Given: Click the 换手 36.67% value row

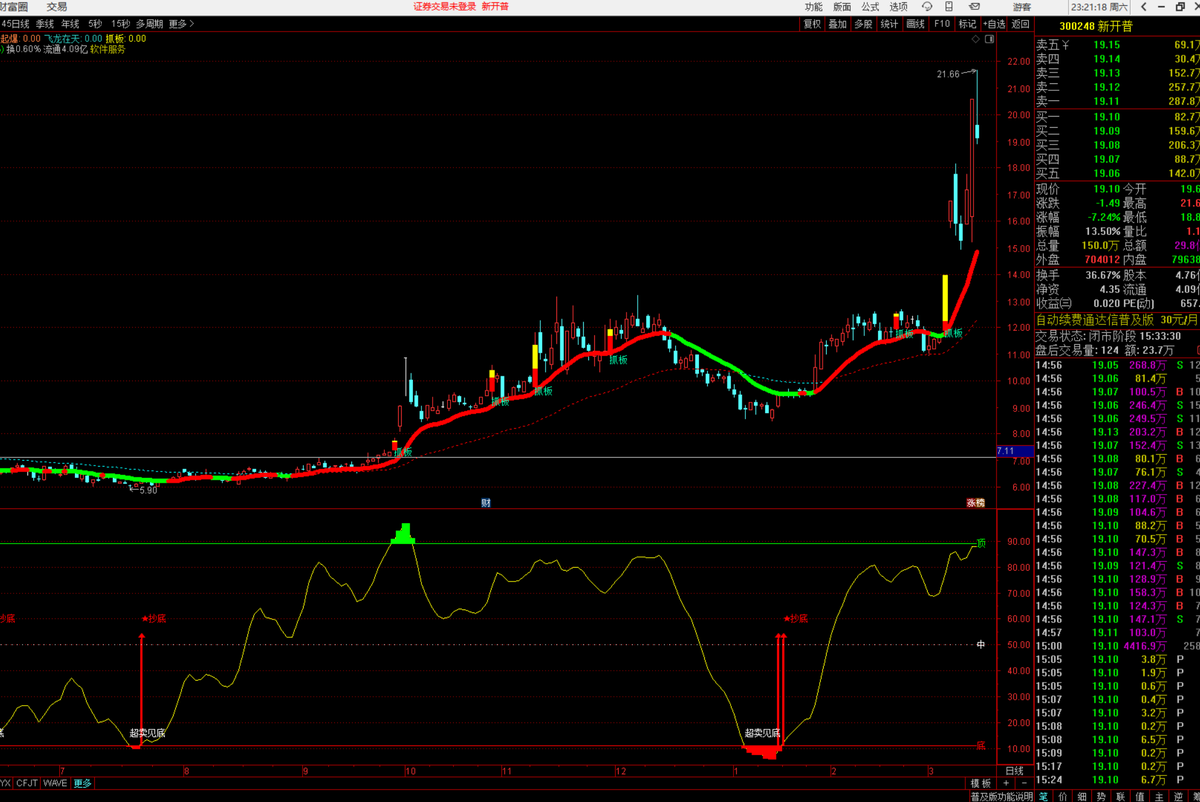Looking at the screenshot, I should 1078,274.
